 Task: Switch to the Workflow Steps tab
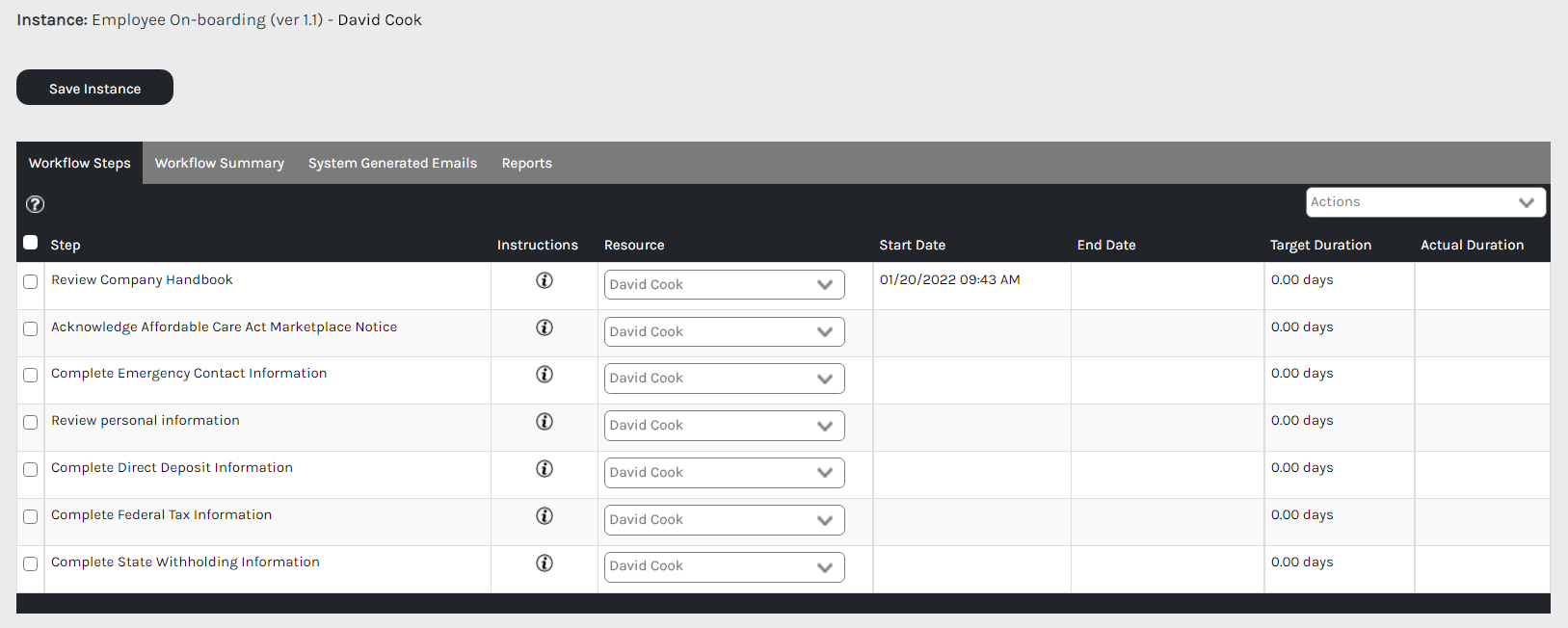click(80, 163)
